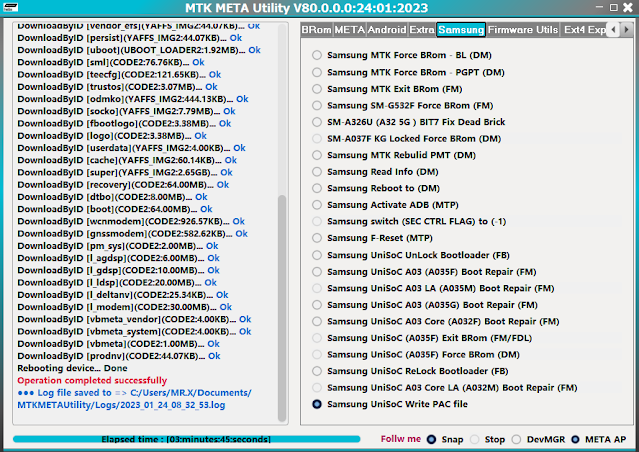Select UniSoC A03 LA (A035M) Boot Repair

pos(433,288)
